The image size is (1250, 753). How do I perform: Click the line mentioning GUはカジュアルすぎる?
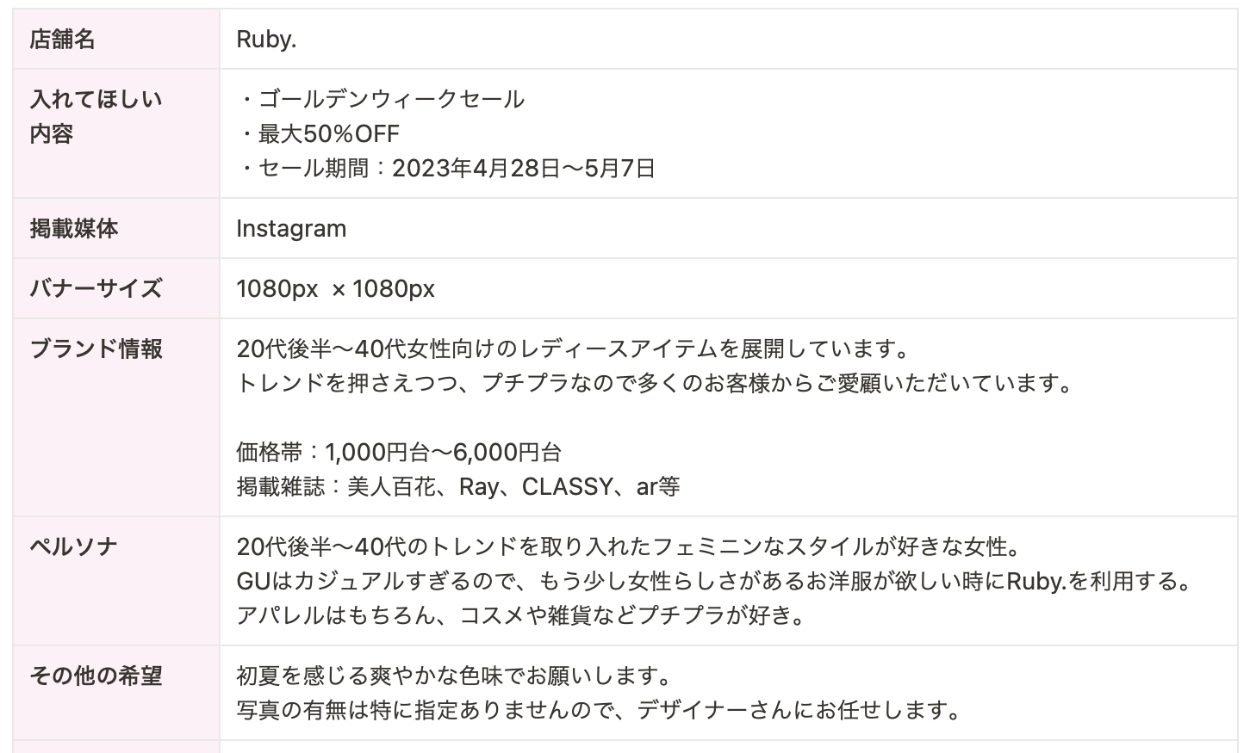711,581
